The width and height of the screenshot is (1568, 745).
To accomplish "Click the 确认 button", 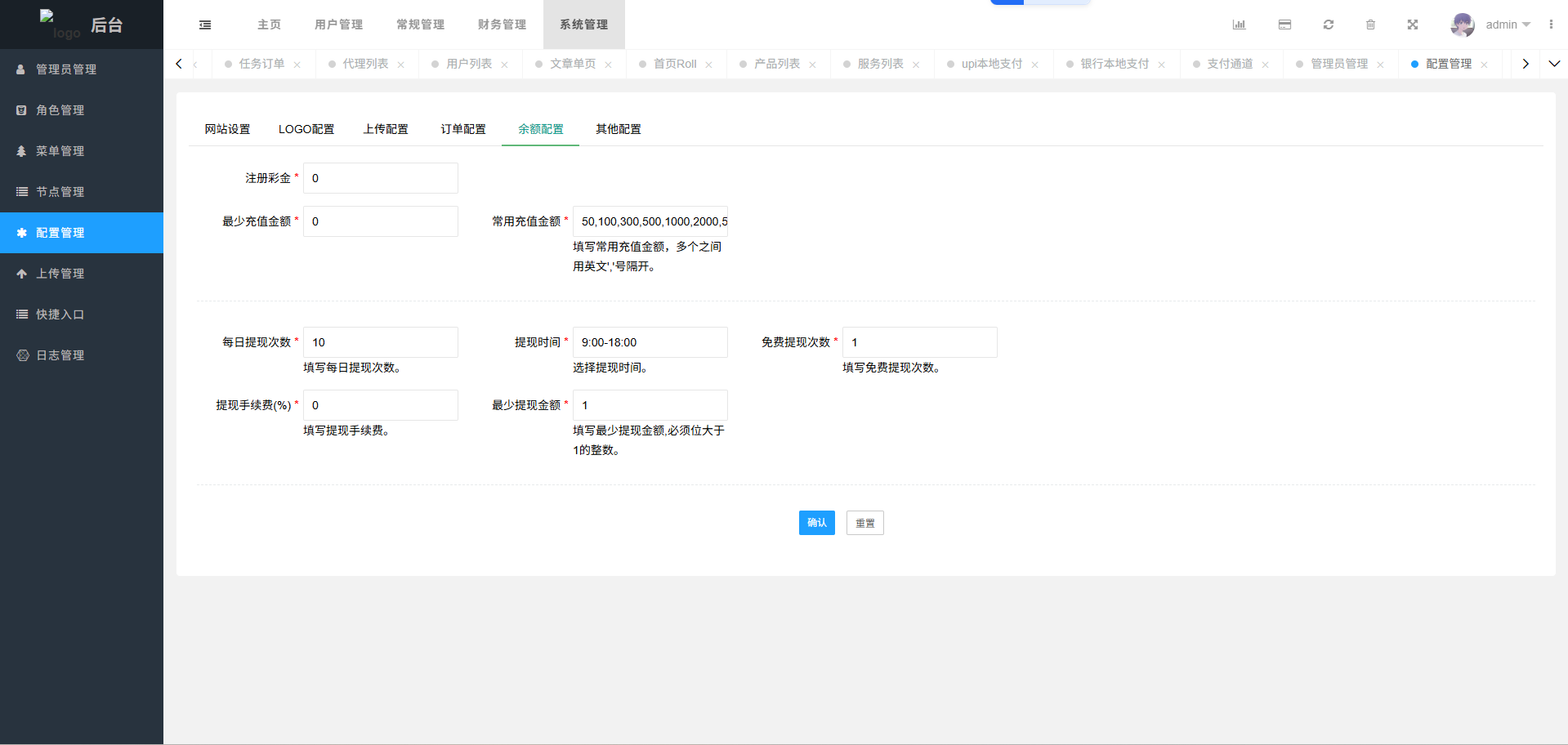I will [816, 523].
